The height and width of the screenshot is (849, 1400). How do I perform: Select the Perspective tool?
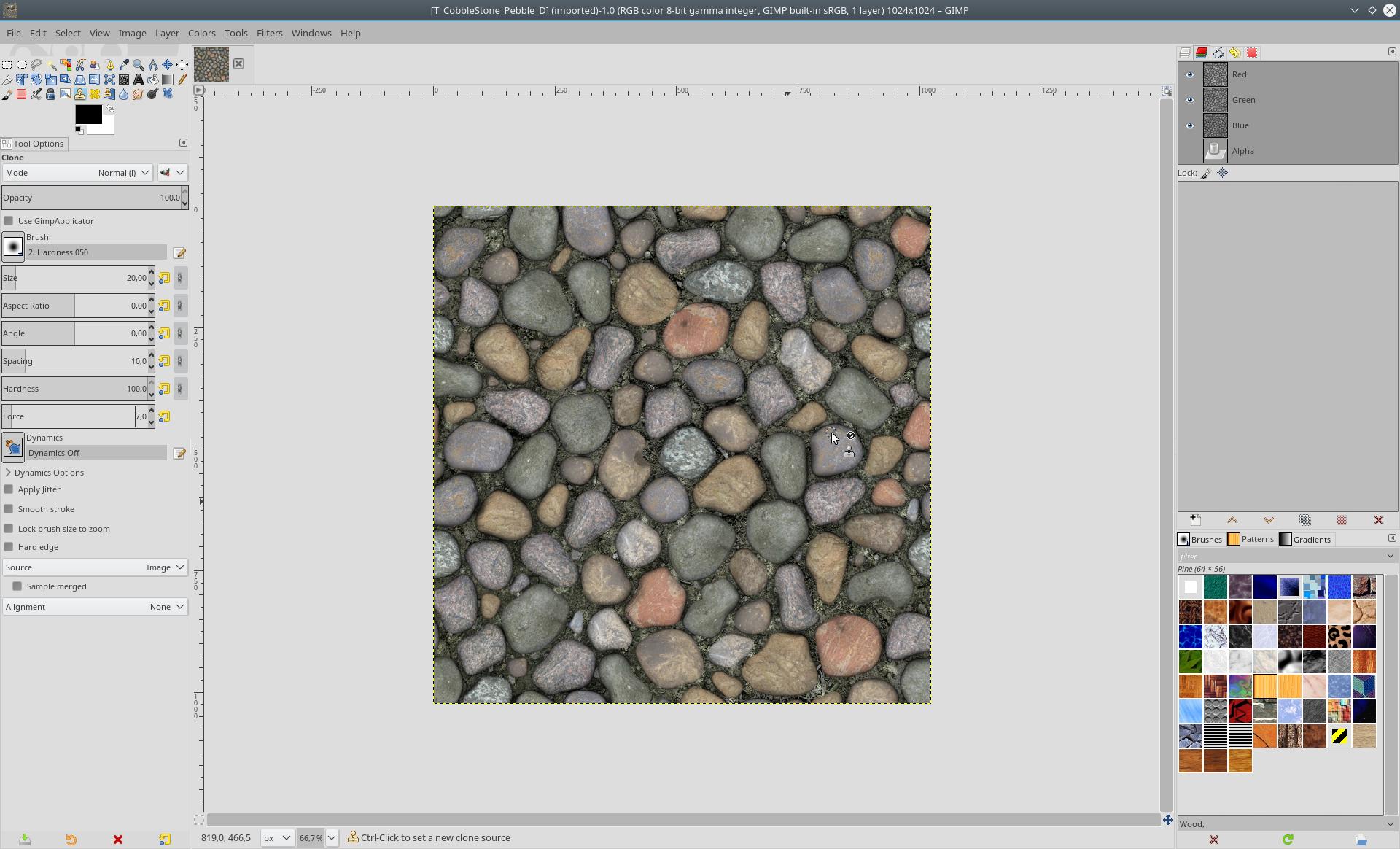80,80
